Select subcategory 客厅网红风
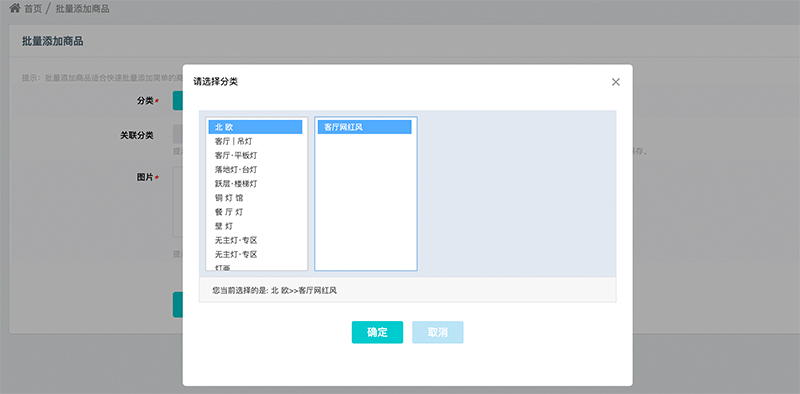 [364, 127]
